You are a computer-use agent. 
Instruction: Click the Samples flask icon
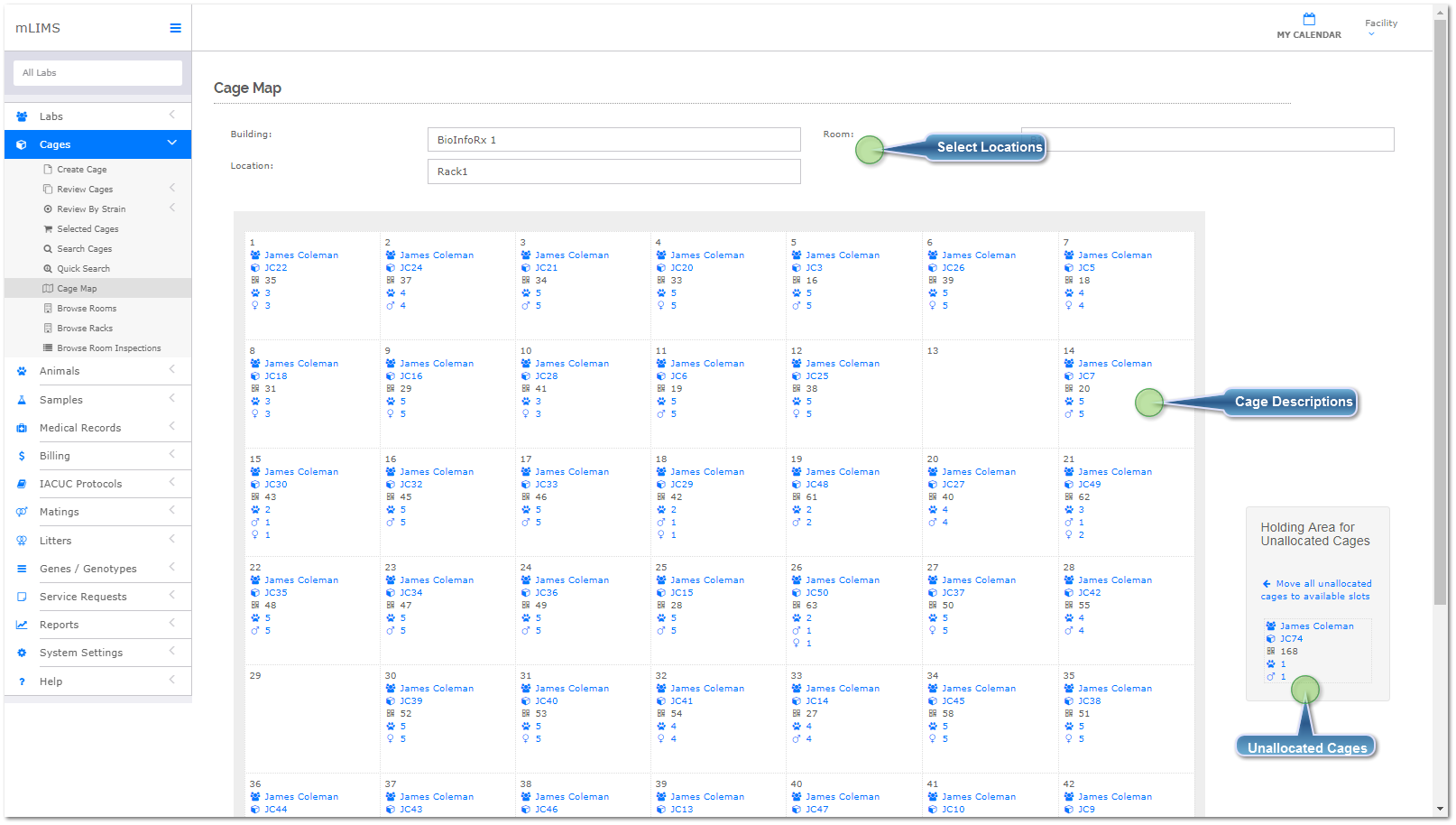[22, 400]
